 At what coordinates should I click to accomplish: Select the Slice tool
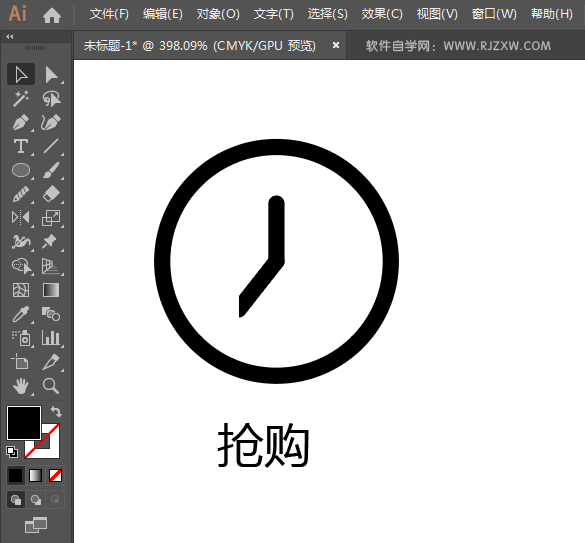51,362
